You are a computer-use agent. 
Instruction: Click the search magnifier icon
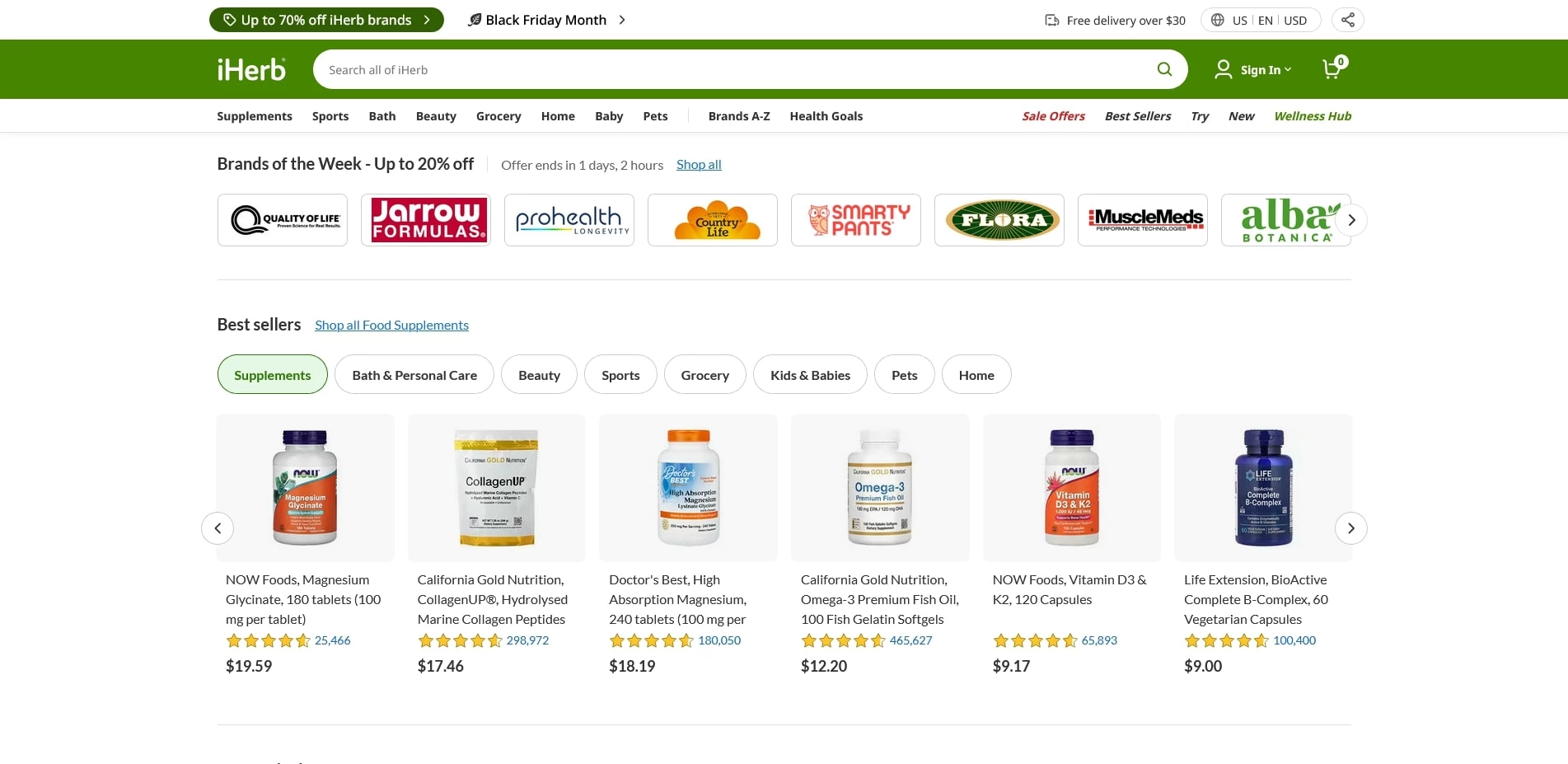tap(1164, 69)
